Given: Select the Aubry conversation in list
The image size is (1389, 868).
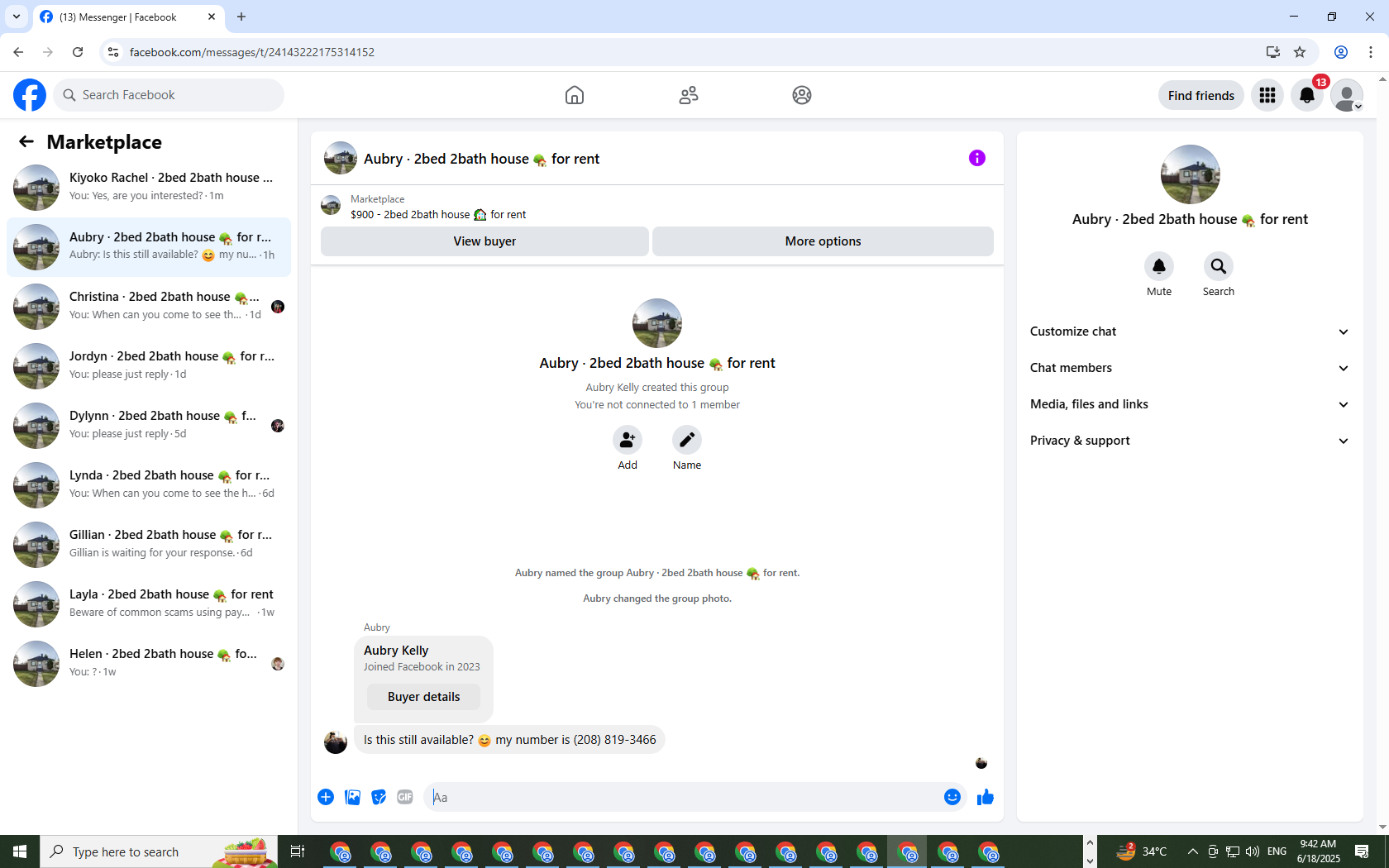Looking at the screenshot, I should coord(149,246).
